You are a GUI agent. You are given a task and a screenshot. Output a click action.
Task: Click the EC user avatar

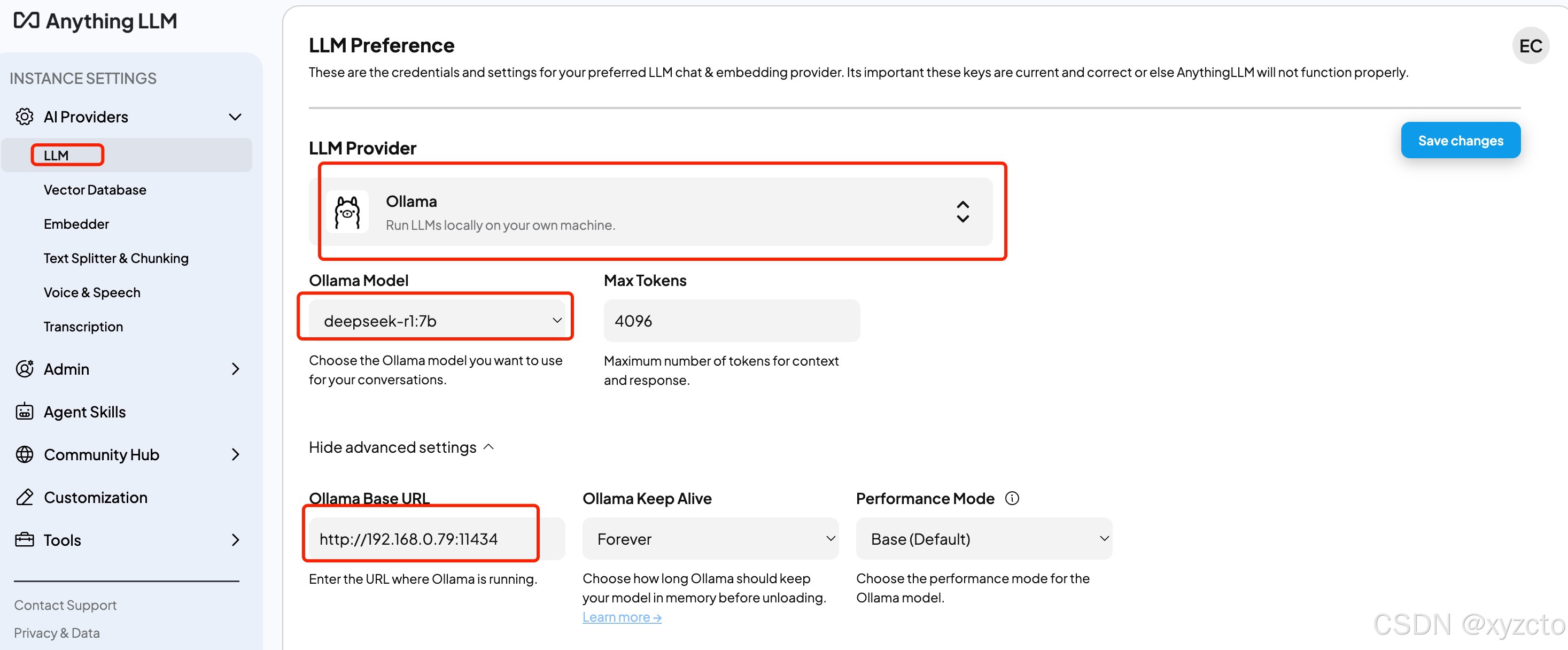(1530, 45)
